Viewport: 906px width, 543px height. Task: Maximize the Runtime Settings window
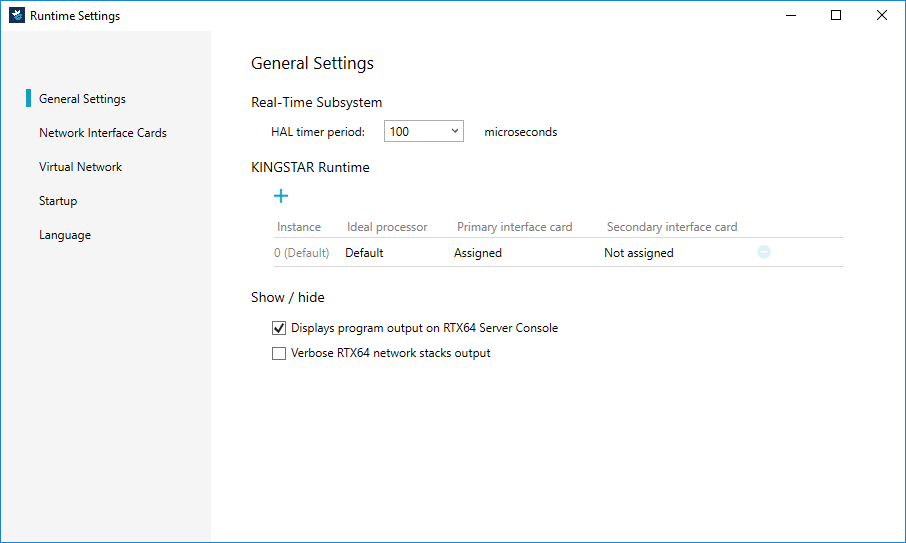836,15
